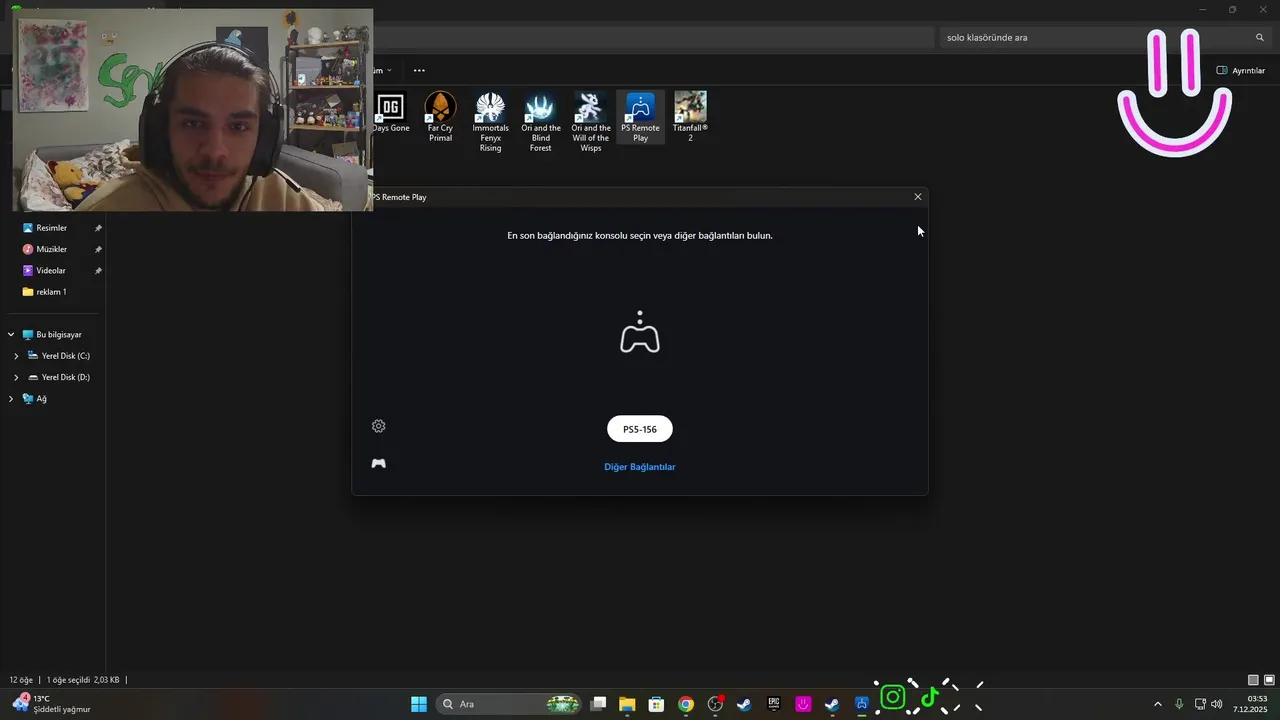Open the weather widget showing 13°C

pos(50,704)
